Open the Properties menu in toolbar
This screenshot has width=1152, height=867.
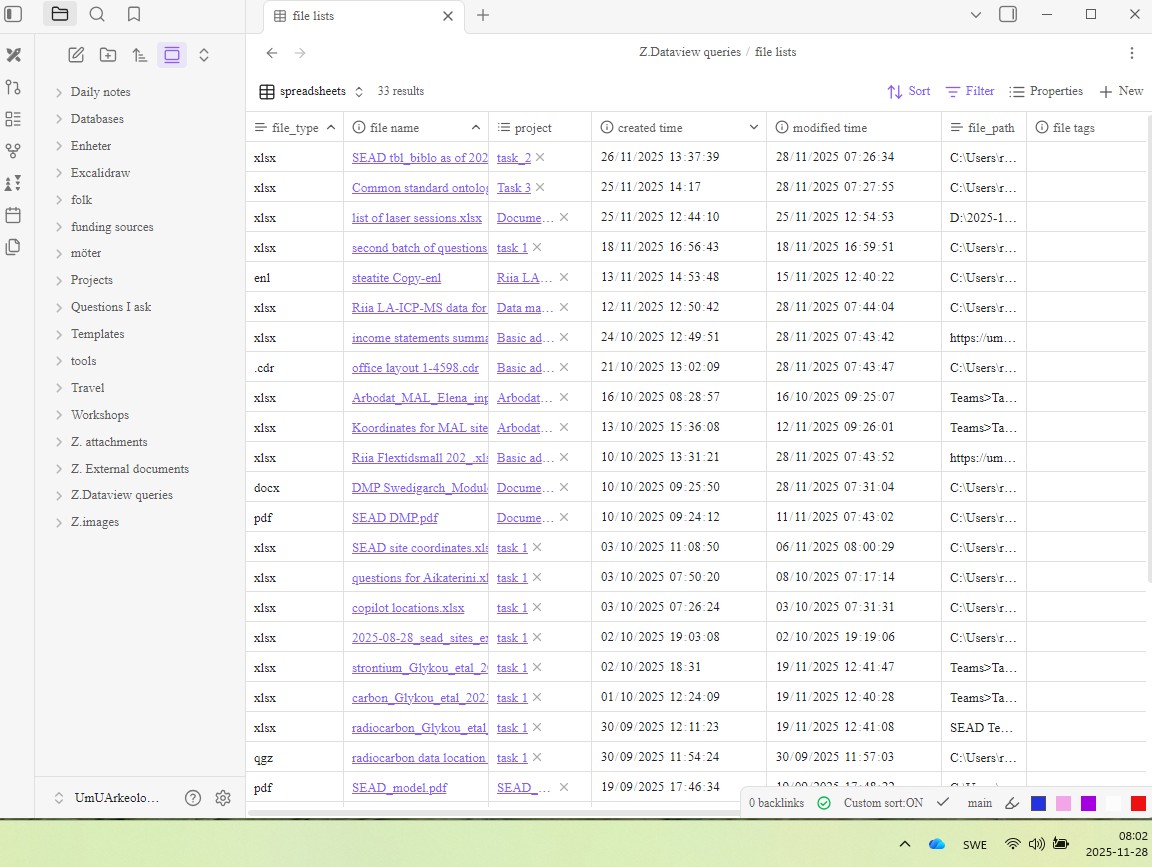(1046, 91)
